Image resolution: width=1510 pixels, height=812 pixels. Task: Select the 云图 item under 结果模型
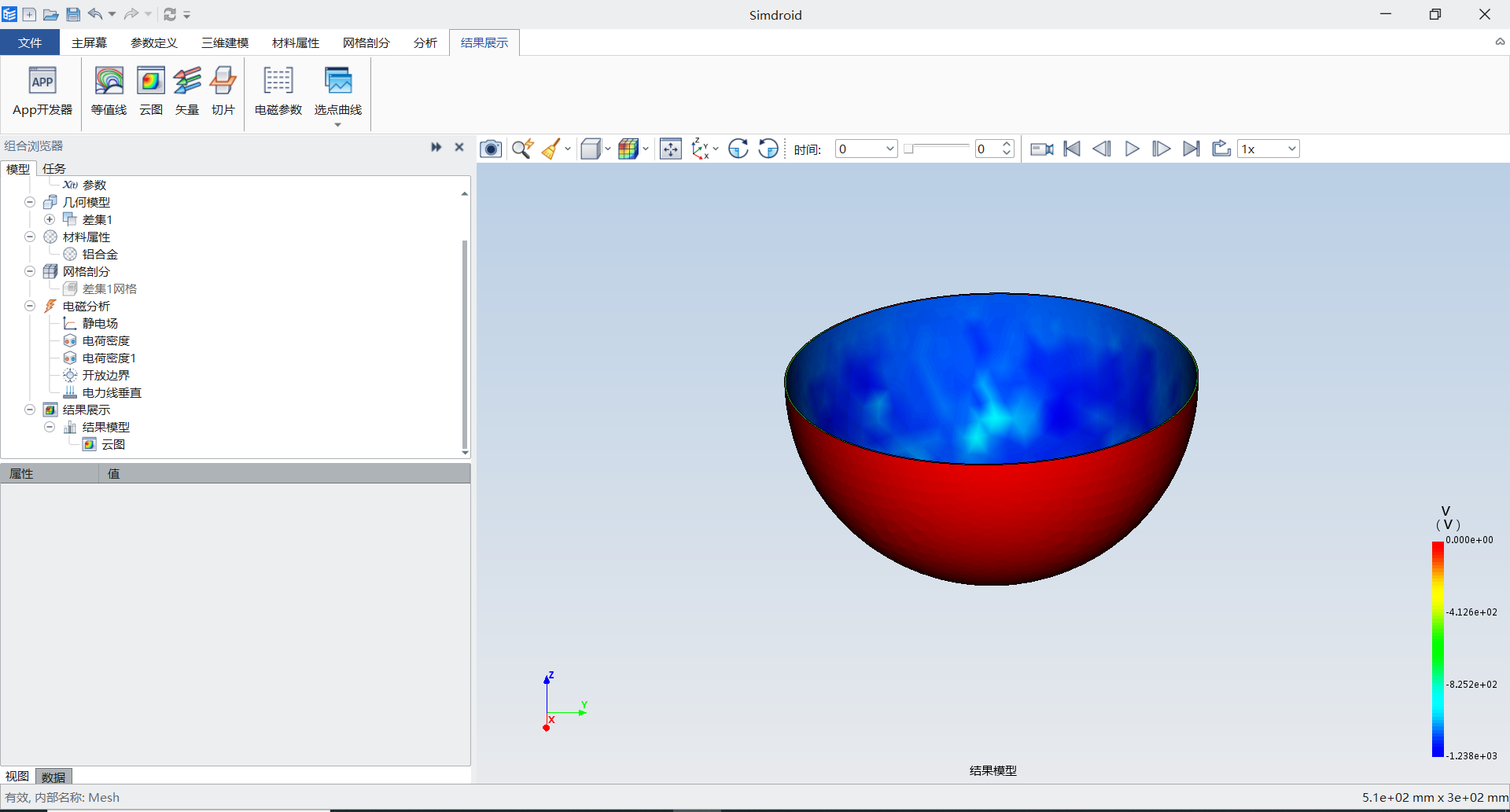point(112,444)
